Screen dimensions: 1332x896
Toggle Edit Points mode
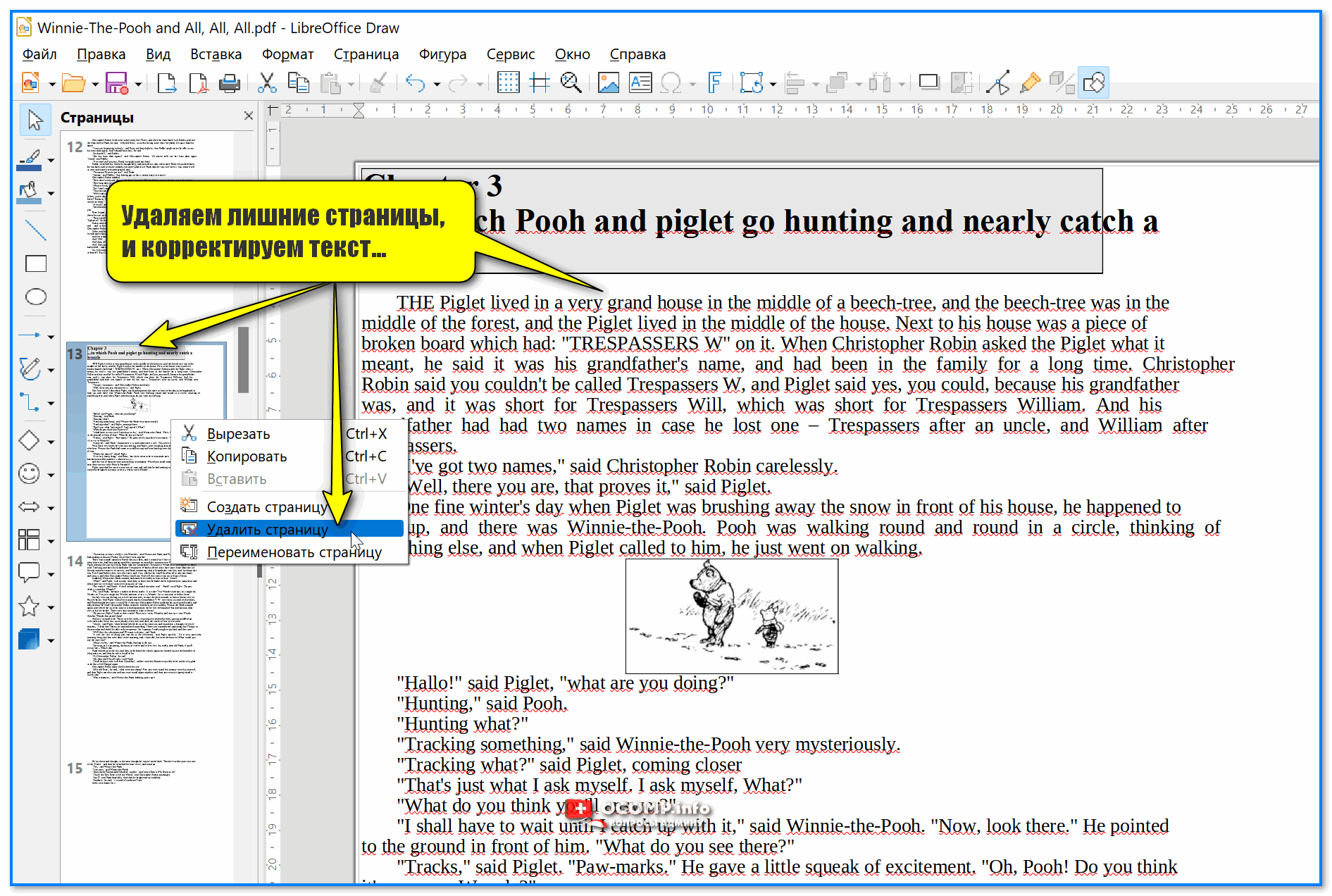pos(997,83)
